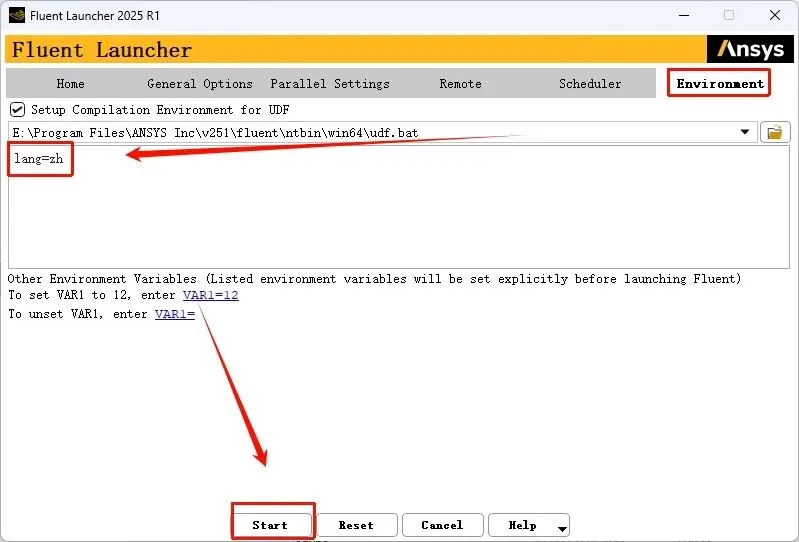
Task: Expand the Help button dropdown arrow
Action: pos(562,528)
